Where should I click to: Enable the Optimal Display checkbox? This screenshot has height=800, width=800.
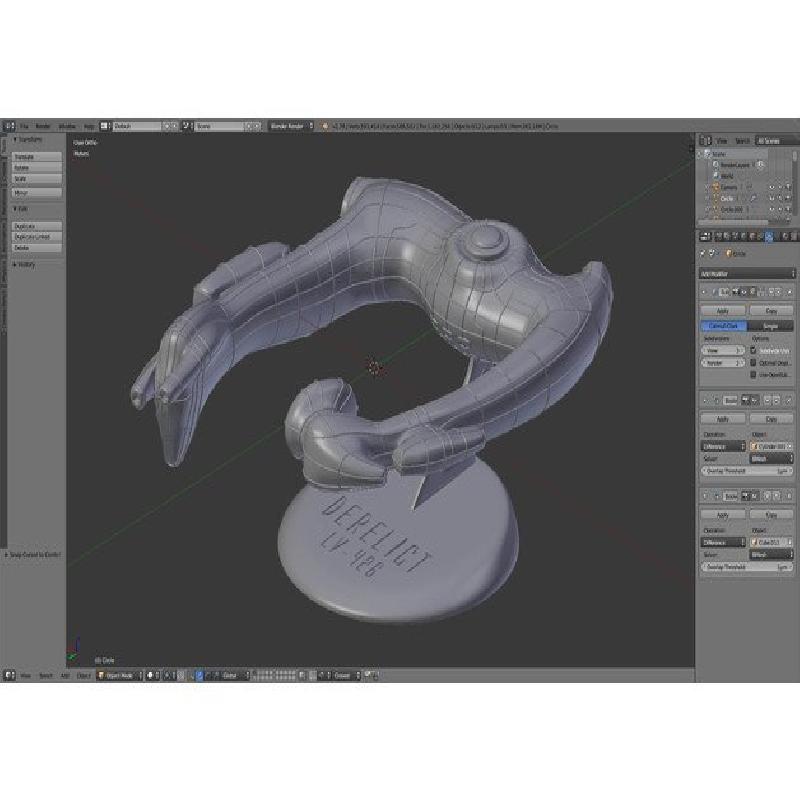coord(753,363)
